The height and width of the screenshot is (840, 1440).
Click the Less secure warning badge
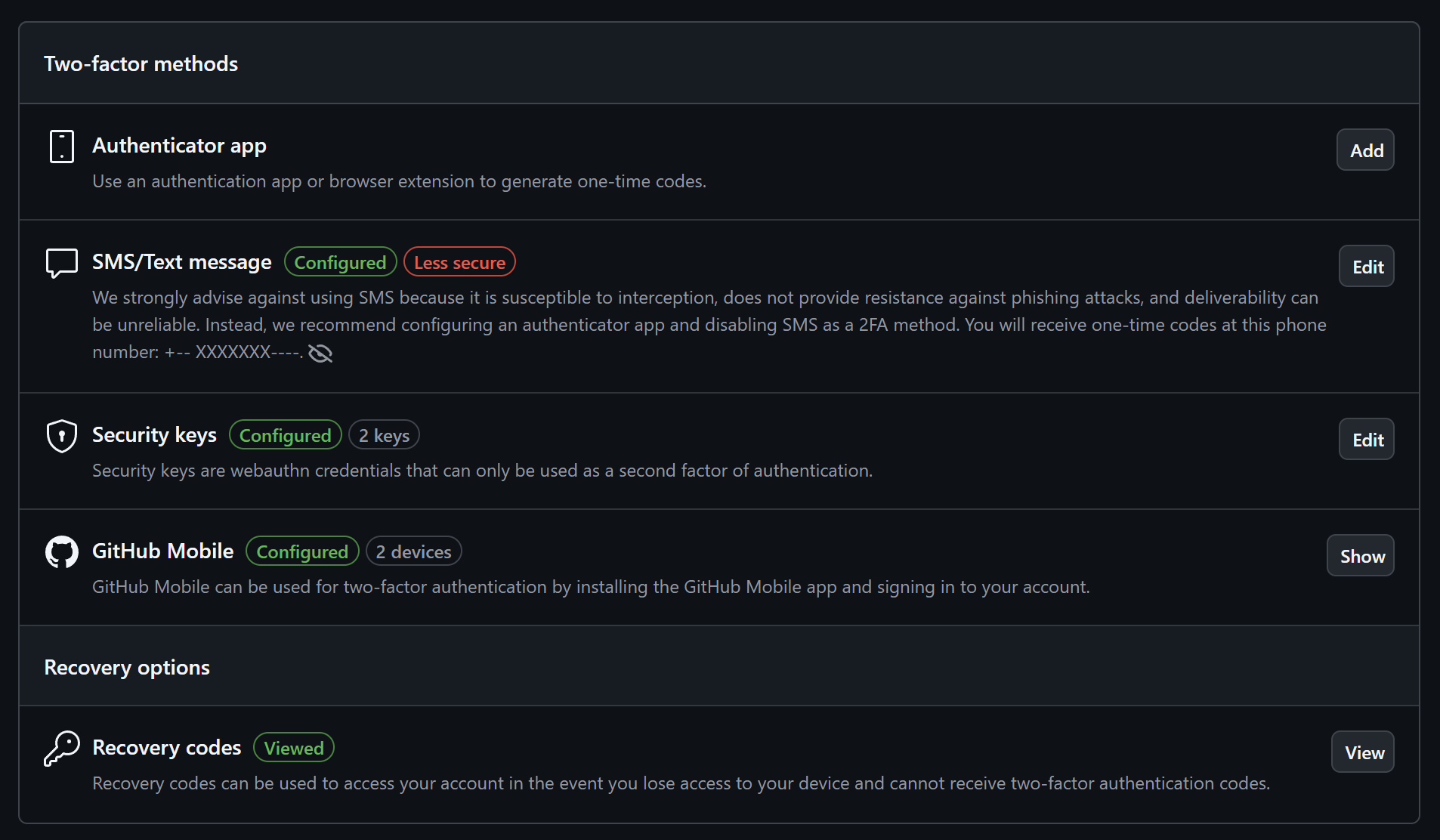click(x=459, y=261)
